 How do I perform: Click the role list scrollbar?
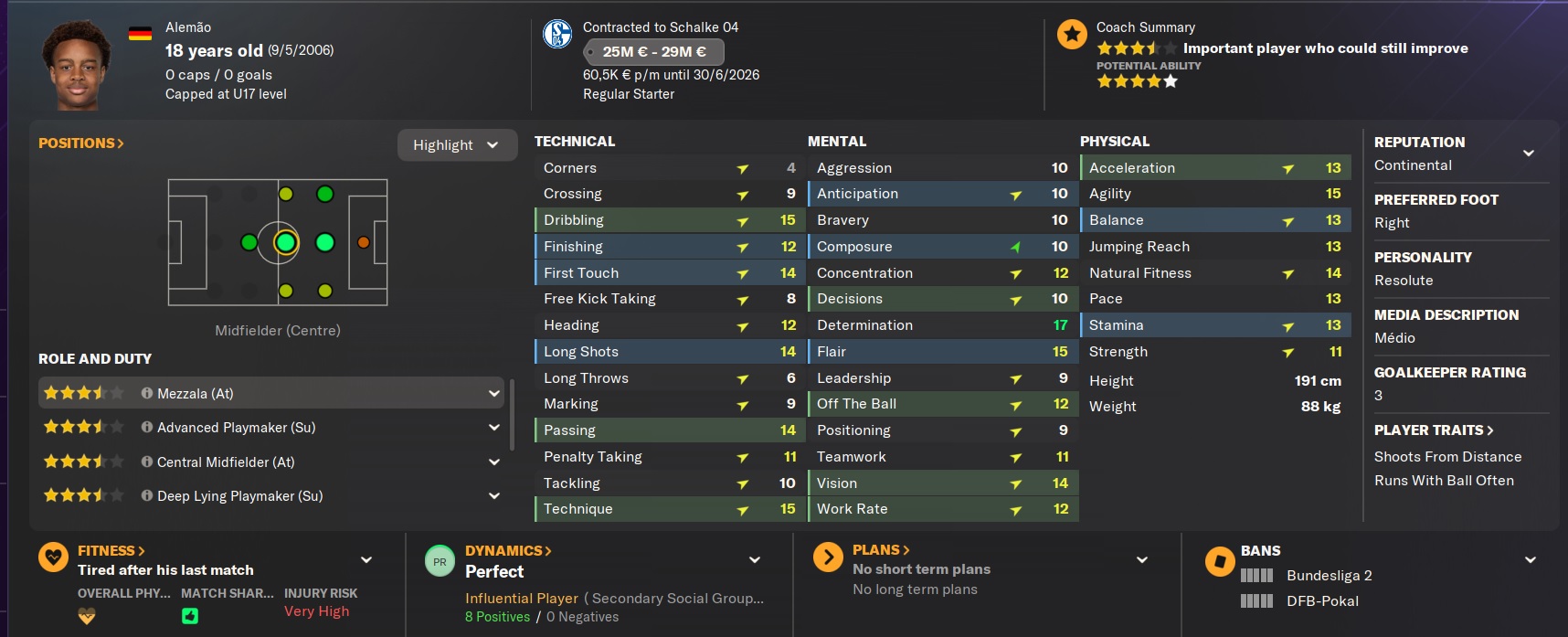pyautogui.click(x=512, y=416)
